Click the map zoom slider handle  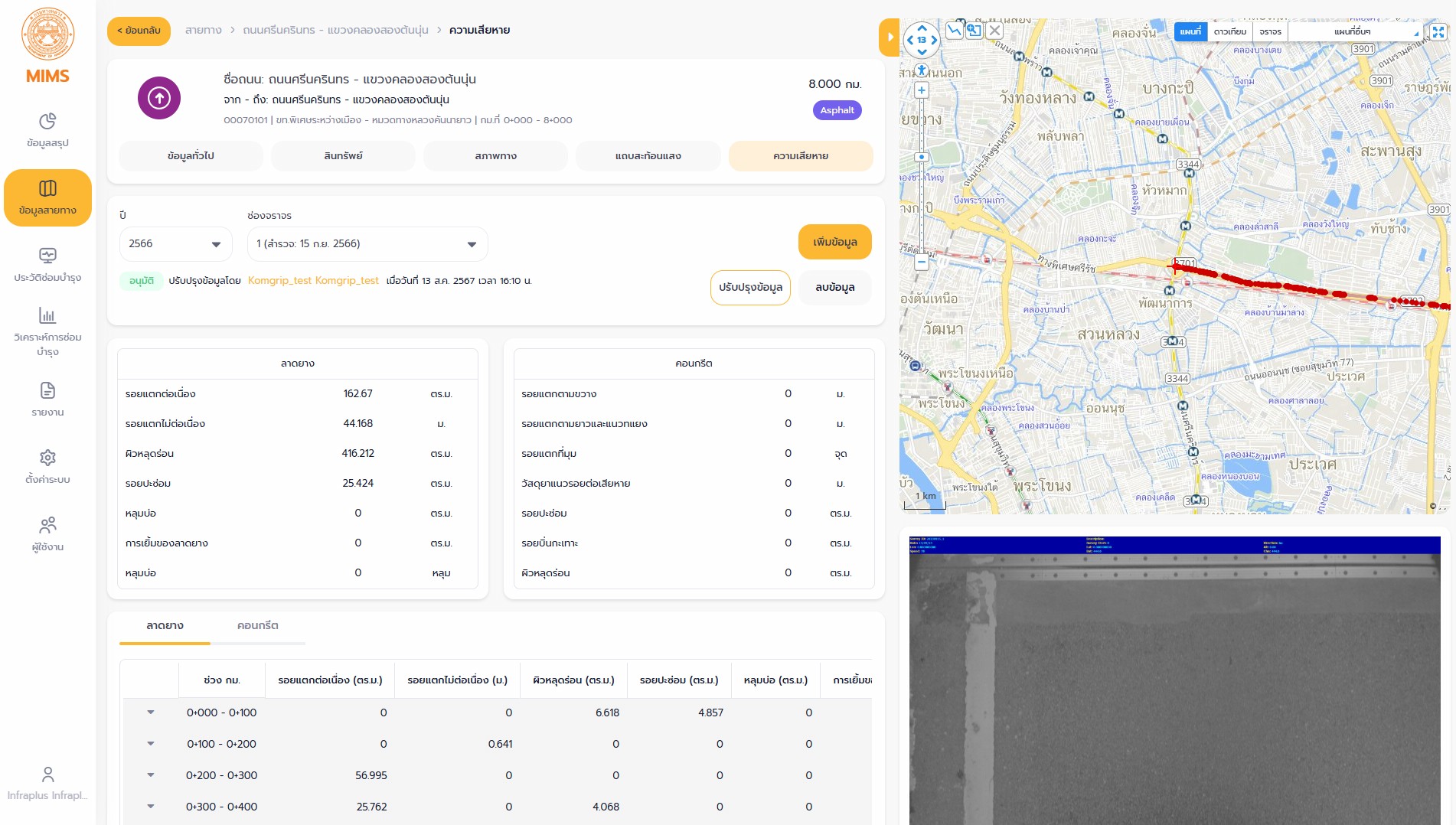coord(922,157)
